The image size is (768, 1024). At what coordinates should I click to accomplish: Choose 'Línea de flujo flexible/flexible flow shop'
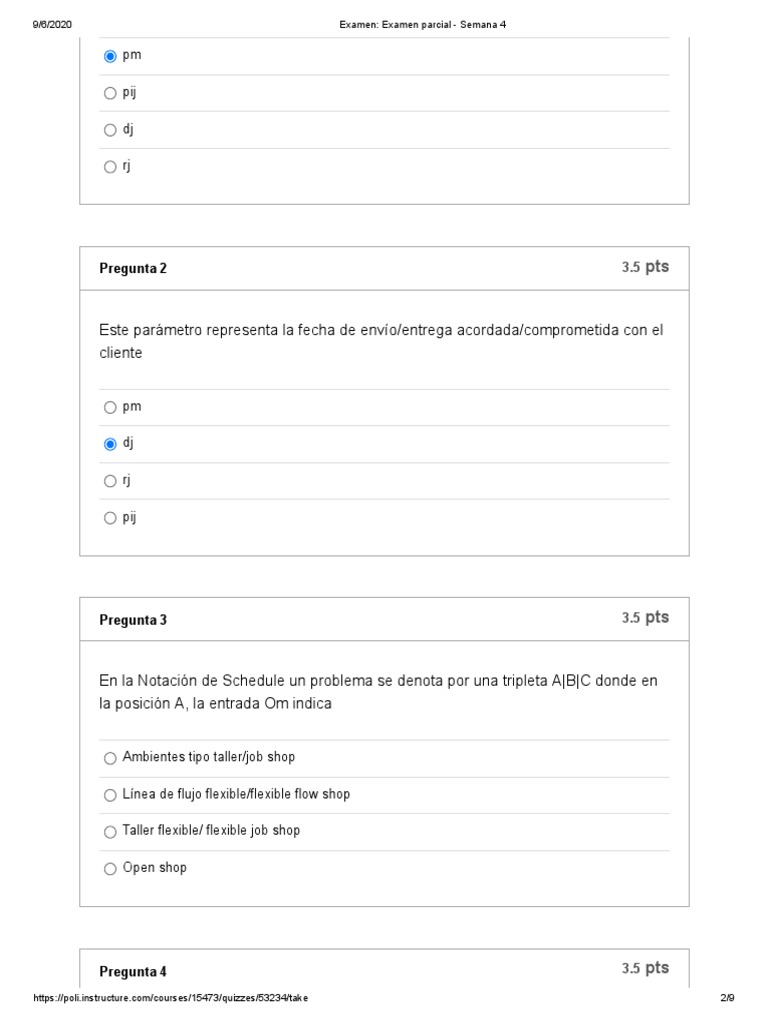pyautogui.click(x=110, y=795)
